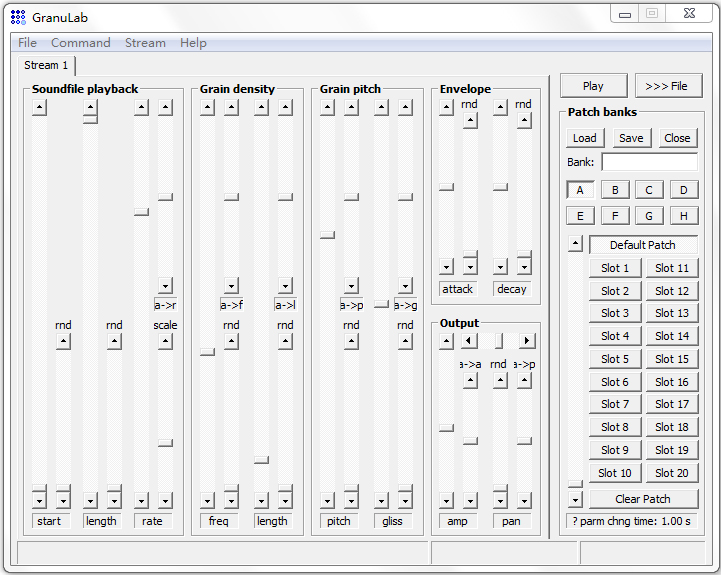Click the patch slider up arrow
The width and height of the screenshot is (721, 575).
(575, 243)
